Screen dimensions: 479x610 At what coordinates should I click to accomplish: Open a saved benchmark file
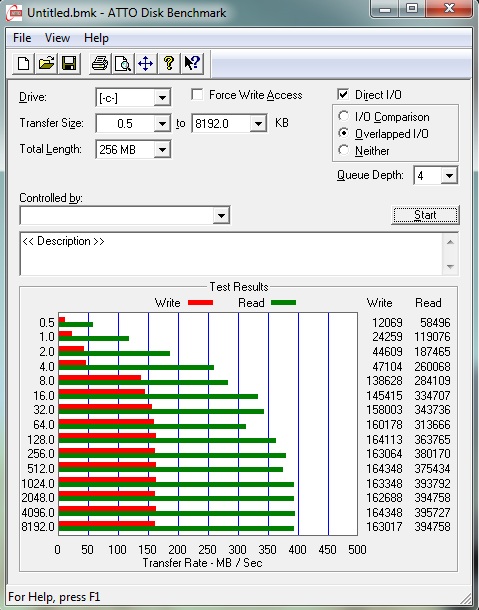pyautogui.click(x=46, y=63)
